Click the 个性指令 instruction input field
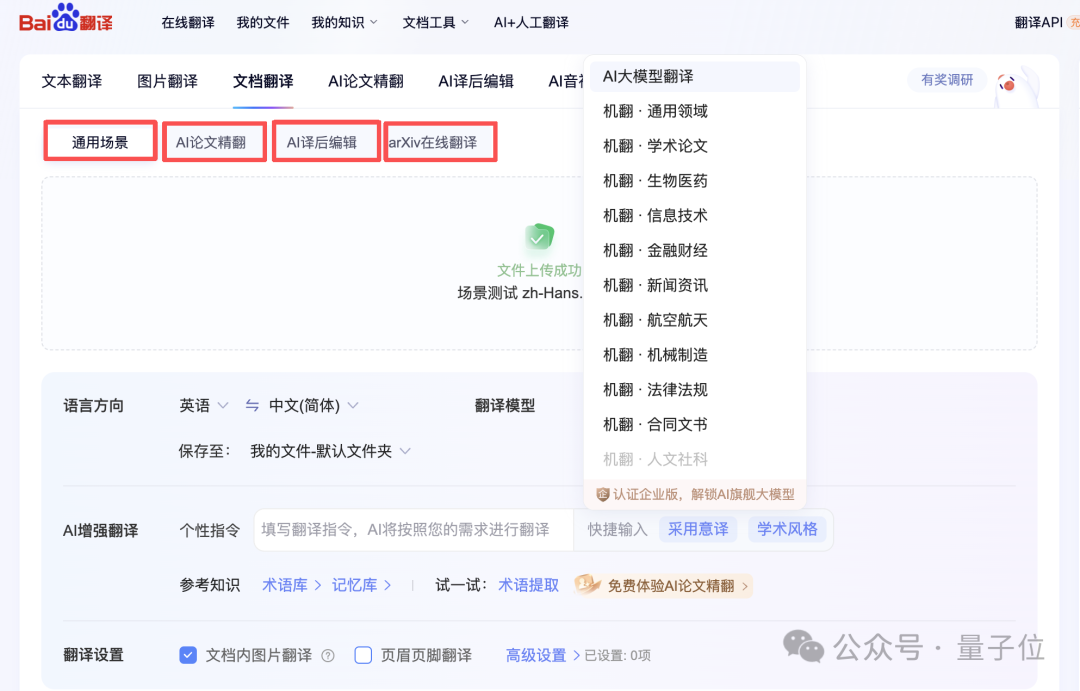 point(400,529)
